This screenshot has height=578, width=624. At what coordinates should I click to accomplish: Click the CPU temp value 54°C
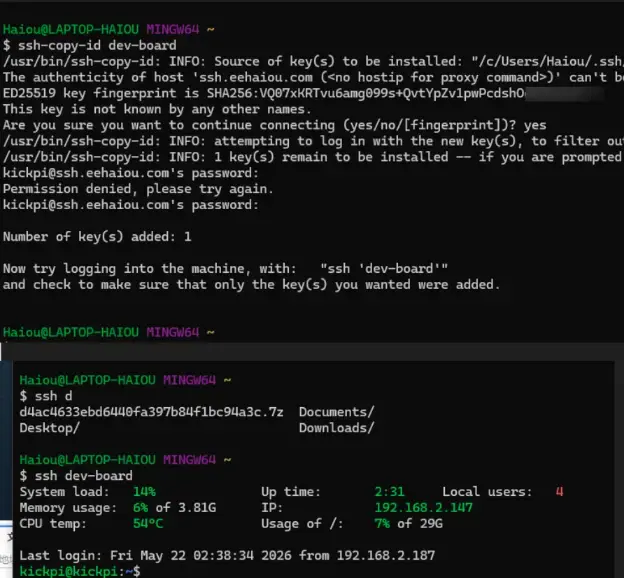(x=148, y=523)
